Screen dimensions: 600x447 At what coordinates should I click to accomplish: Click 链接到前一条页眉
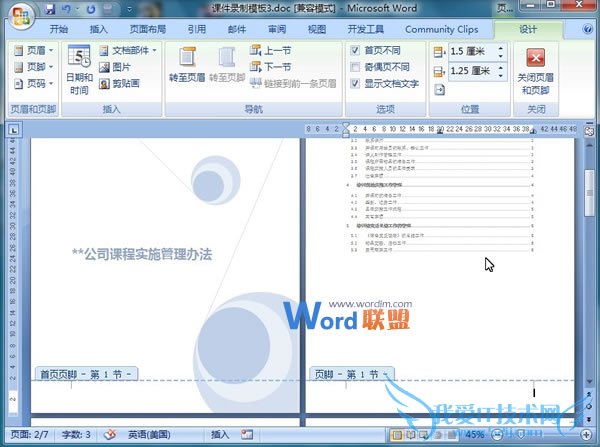point(293,83)
